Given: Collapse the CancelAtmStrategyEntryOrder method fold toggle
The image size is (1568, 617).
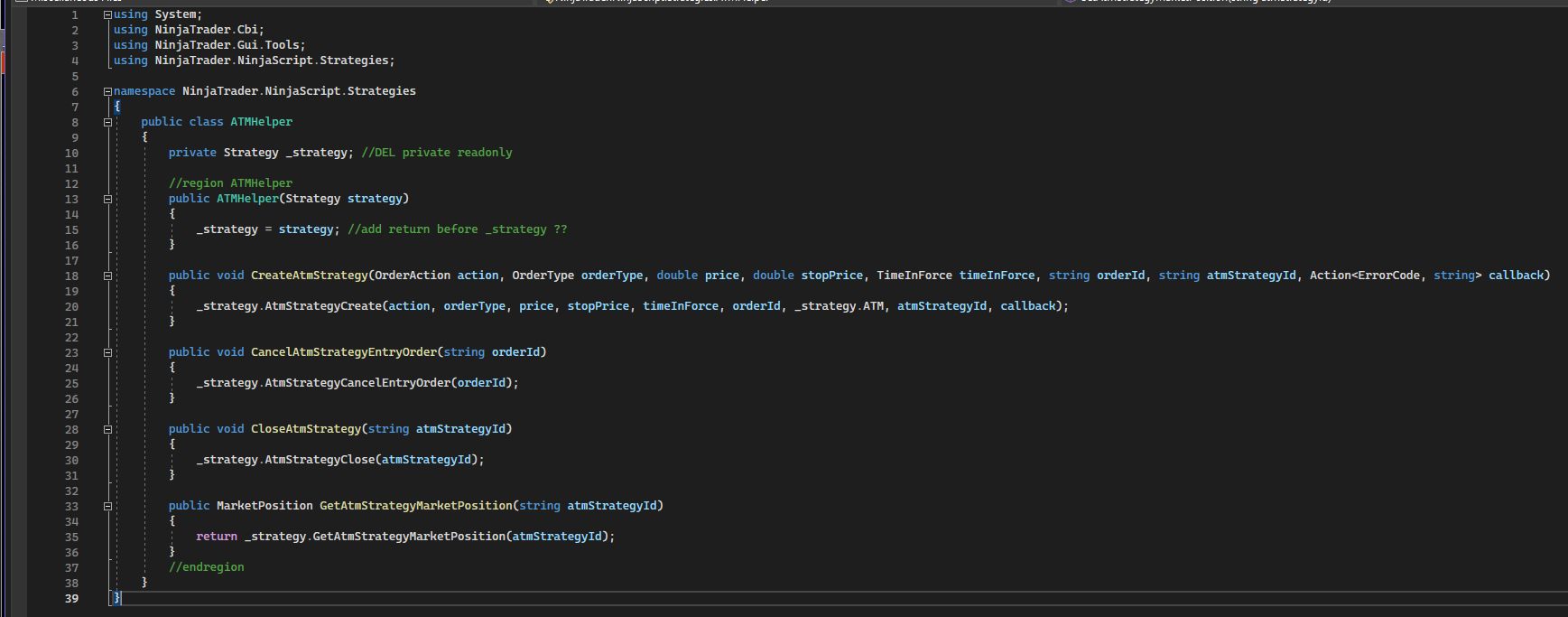Looking at the screenshot, I should pos(107,352).
